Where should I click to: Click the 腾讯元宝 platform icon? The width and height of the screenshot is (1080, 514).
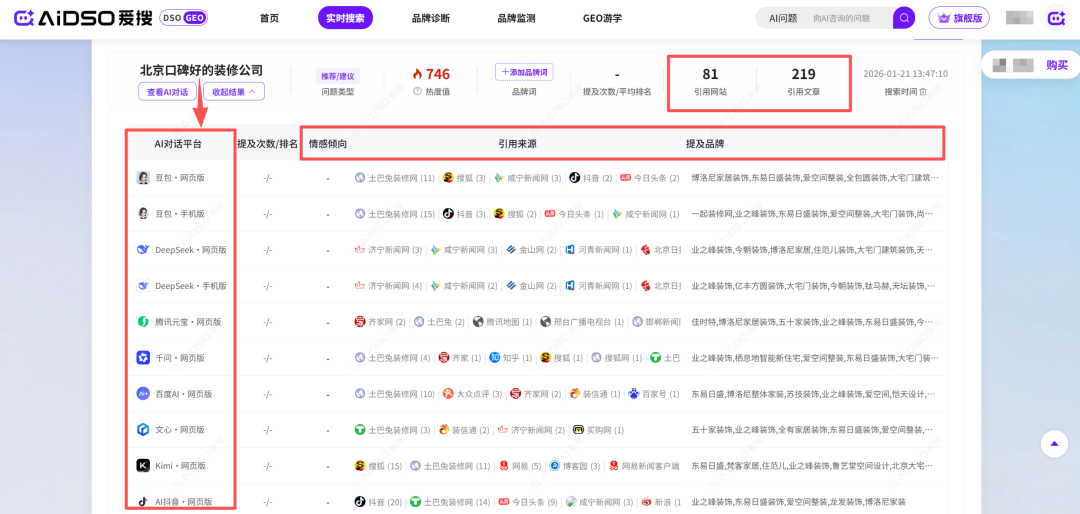(143, 322)
